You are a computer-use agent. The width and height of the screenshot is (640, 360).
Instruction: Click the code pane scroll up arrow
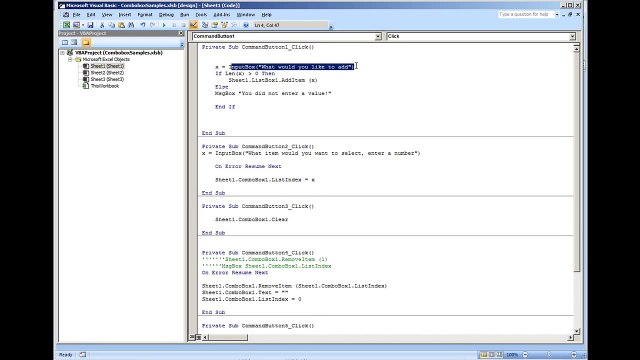(576, 49)
